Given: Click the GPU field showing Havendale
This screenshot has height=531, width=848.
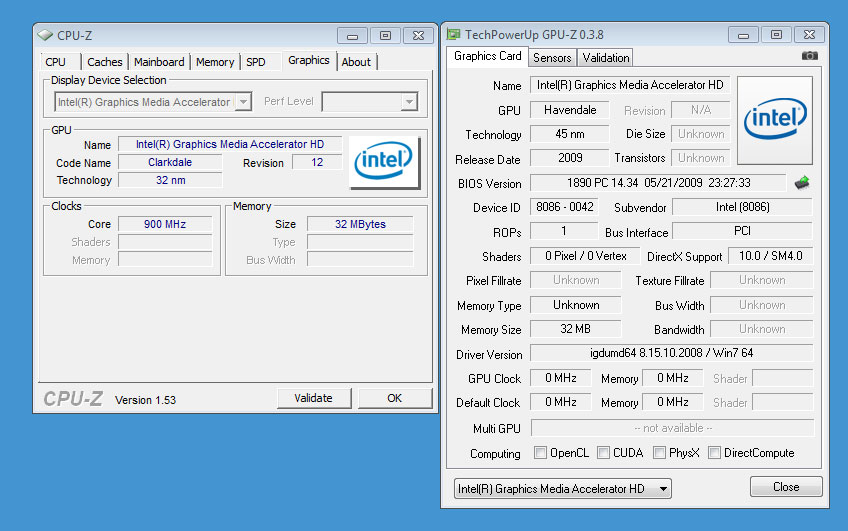Looking at the screenshot, I should (570, 110).
